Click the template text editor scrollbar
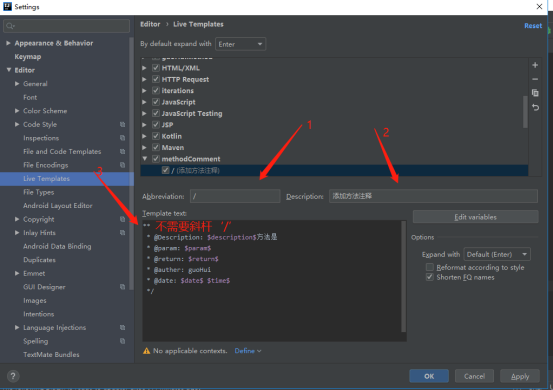 403,277
